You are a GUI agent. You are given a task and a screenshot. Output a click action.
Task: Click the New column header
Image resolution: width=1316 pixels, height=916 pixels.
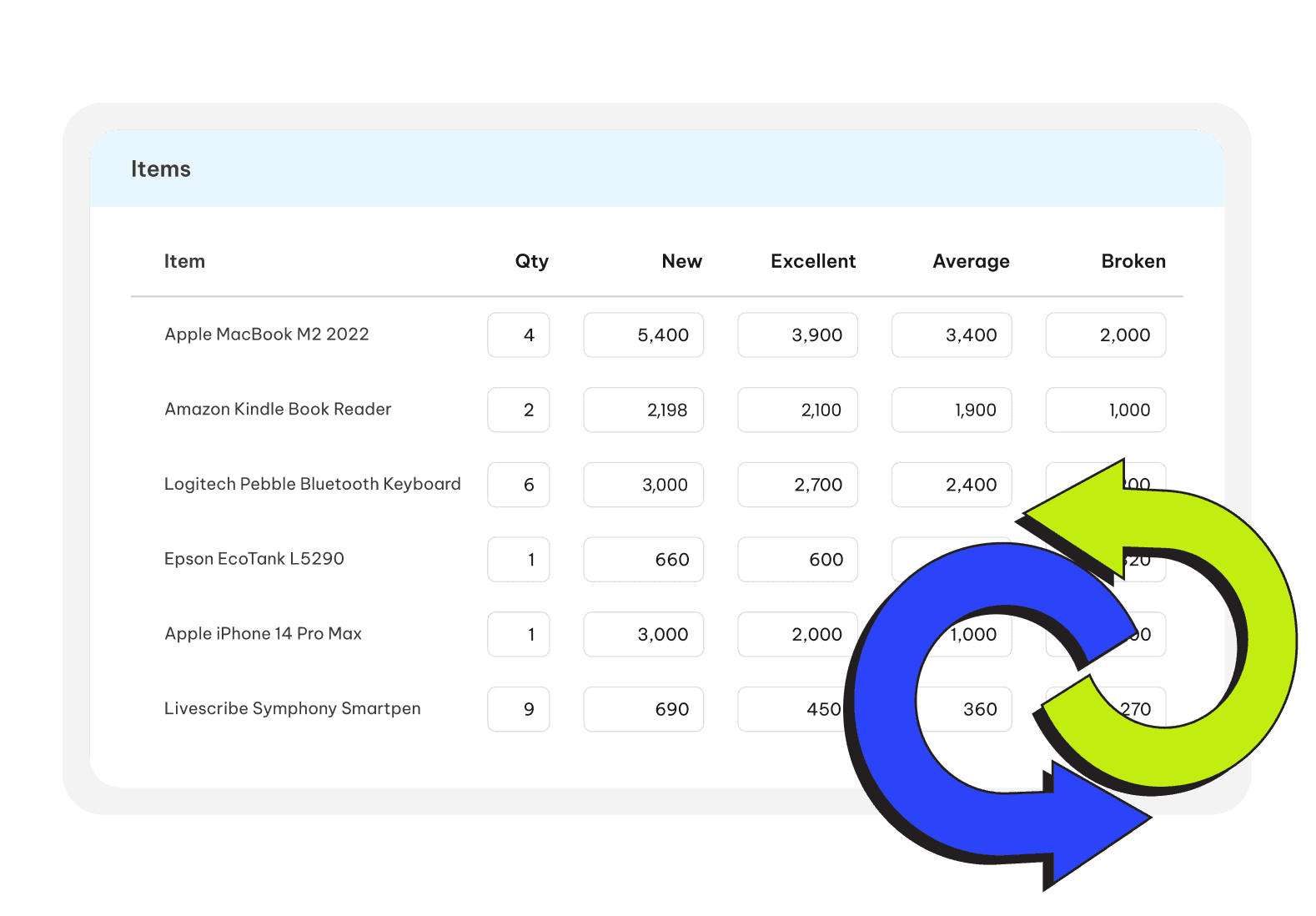tap(682, 261)
